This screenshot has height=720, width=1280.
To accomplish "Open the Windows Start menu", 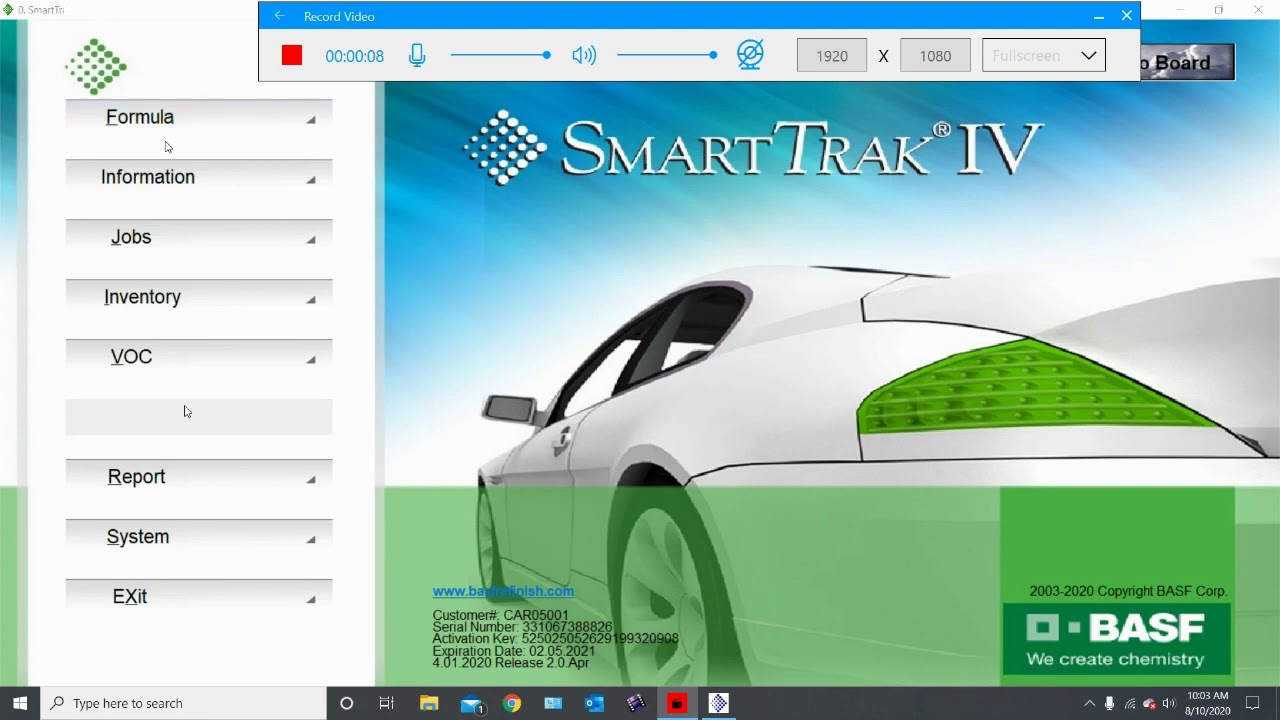I will tap(20, 703).
